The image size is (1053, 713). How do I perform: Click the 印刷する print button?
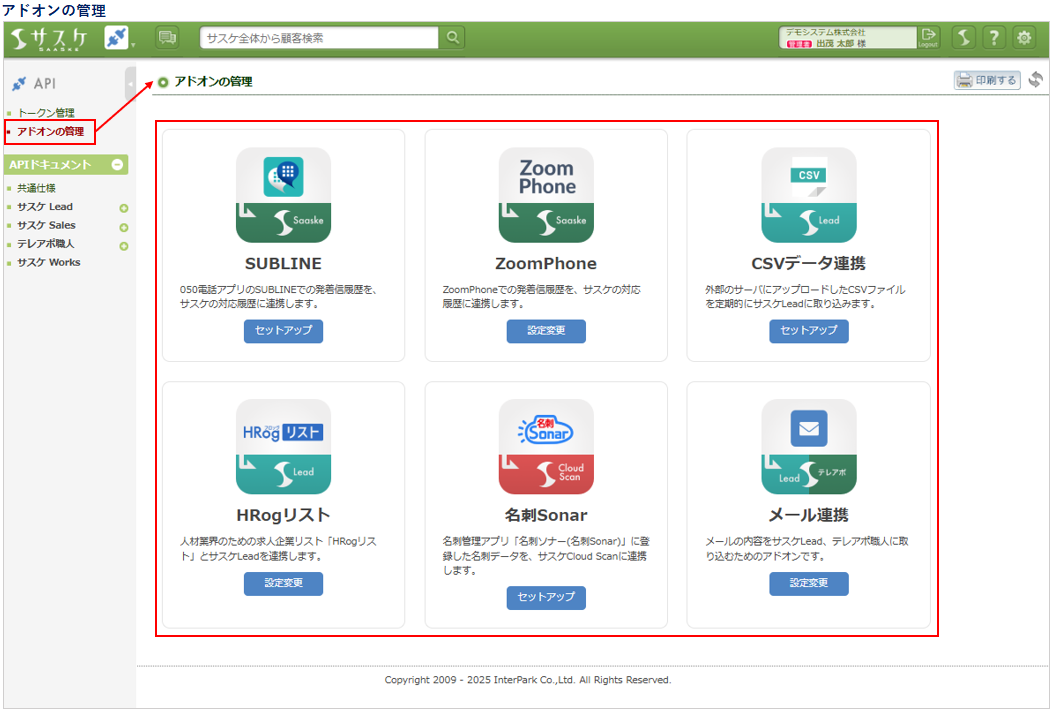pos(987,81)
